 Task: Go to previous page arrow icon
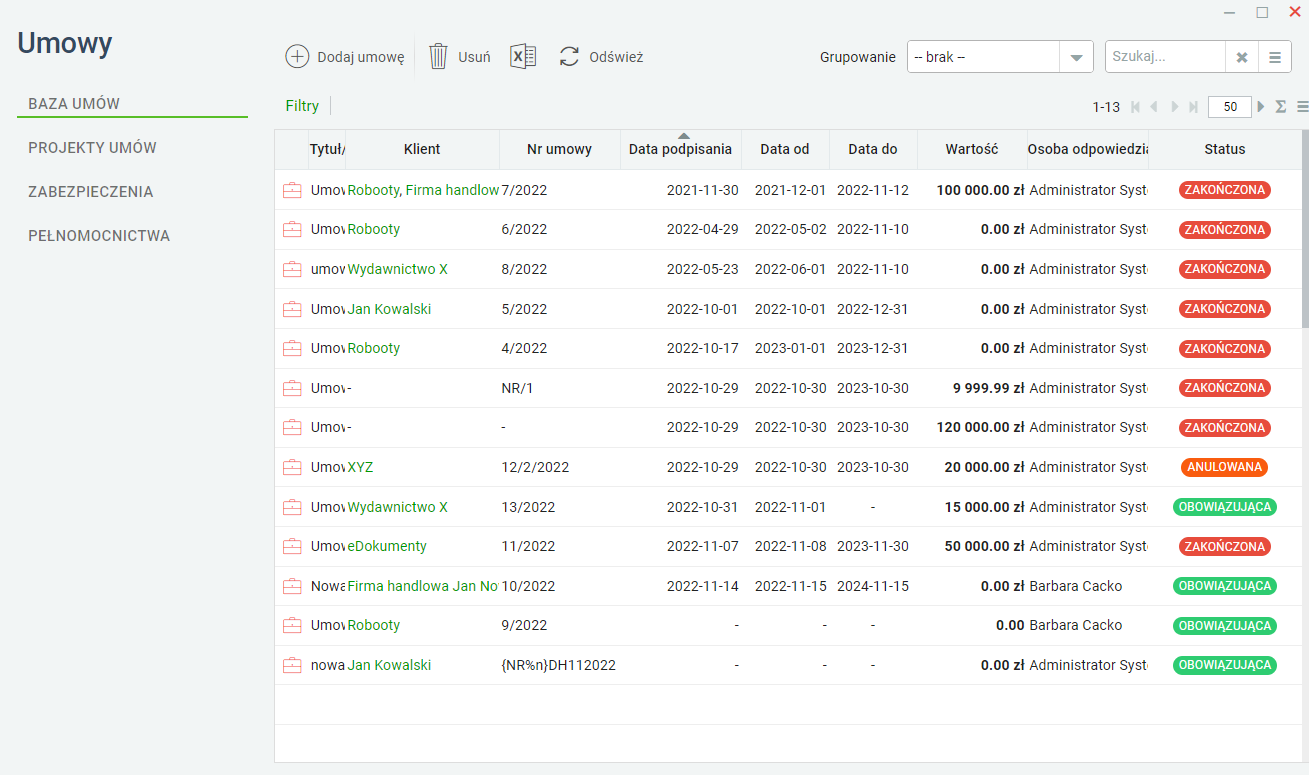tap(1154, 107)
